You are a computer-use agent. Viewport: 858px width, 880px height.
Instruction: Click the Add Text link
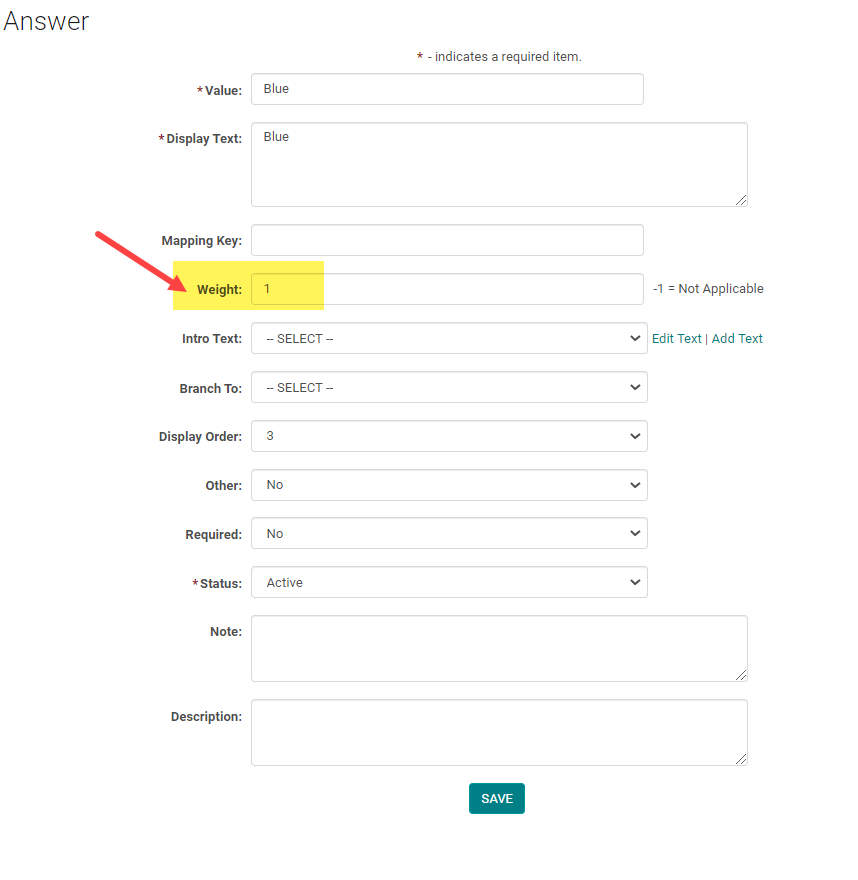point(737,338)
